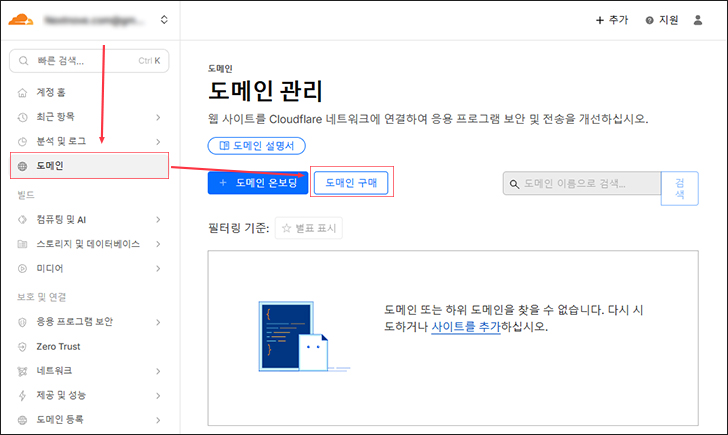
Task: Click the 빌드 section label
Action: (26, 195)
